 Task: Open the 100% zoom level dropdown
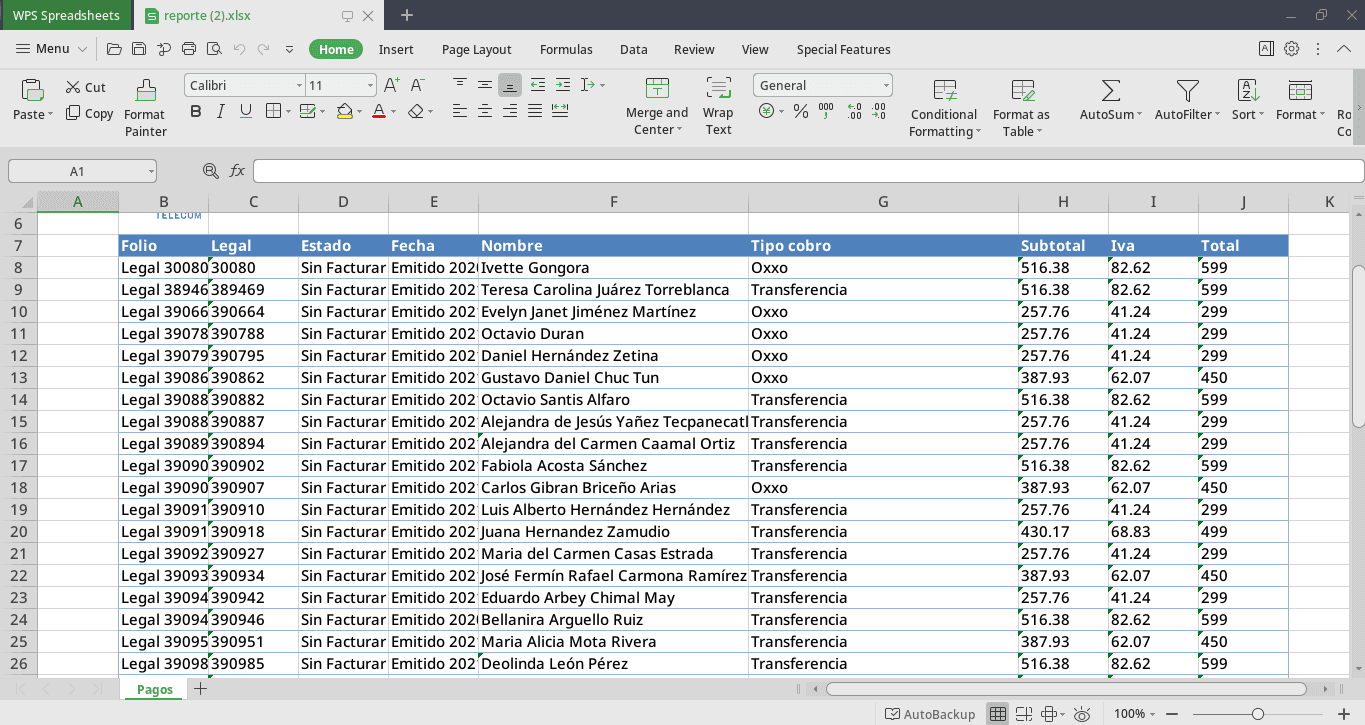click(x=1135, y=714)
